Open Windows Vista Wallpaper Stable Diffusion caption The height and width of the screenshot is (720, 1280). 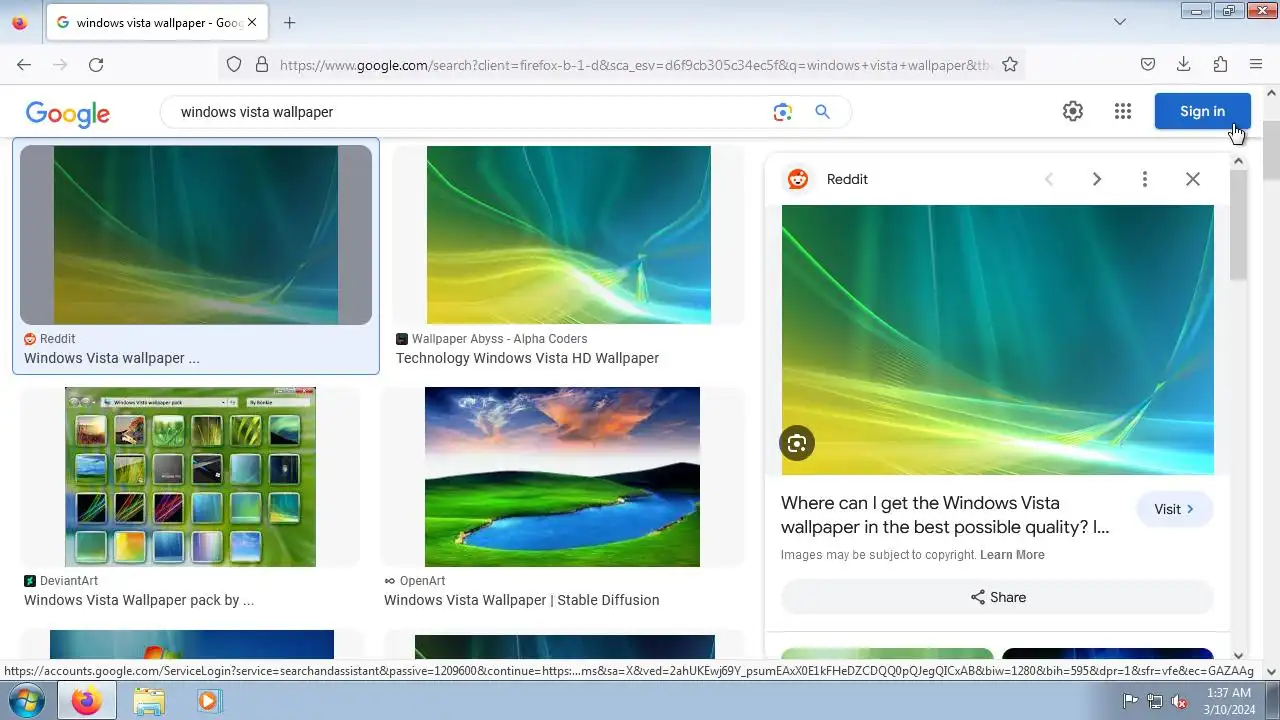521,600
